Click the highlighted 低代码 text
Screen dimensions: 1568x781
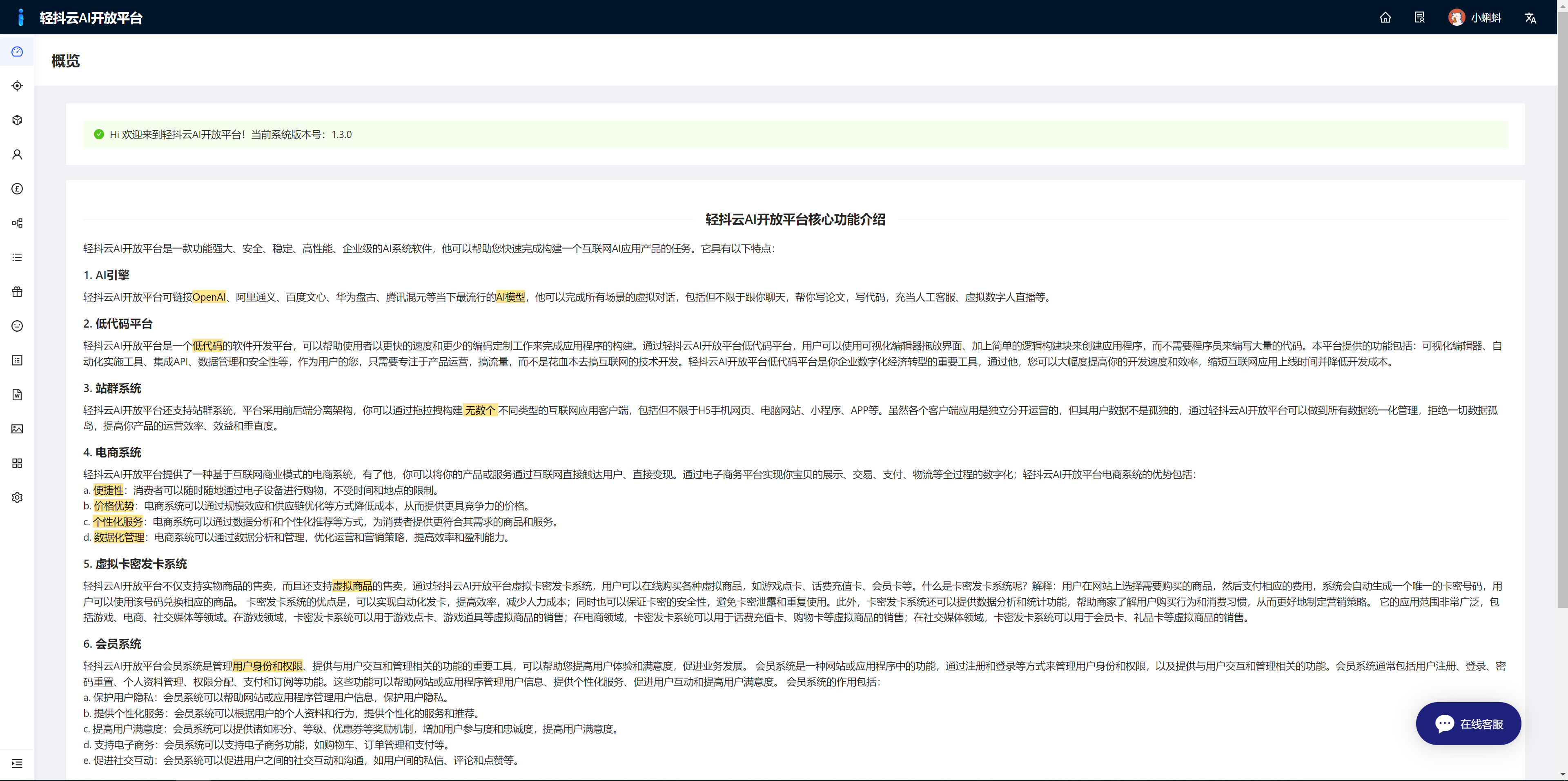(207, 346)
